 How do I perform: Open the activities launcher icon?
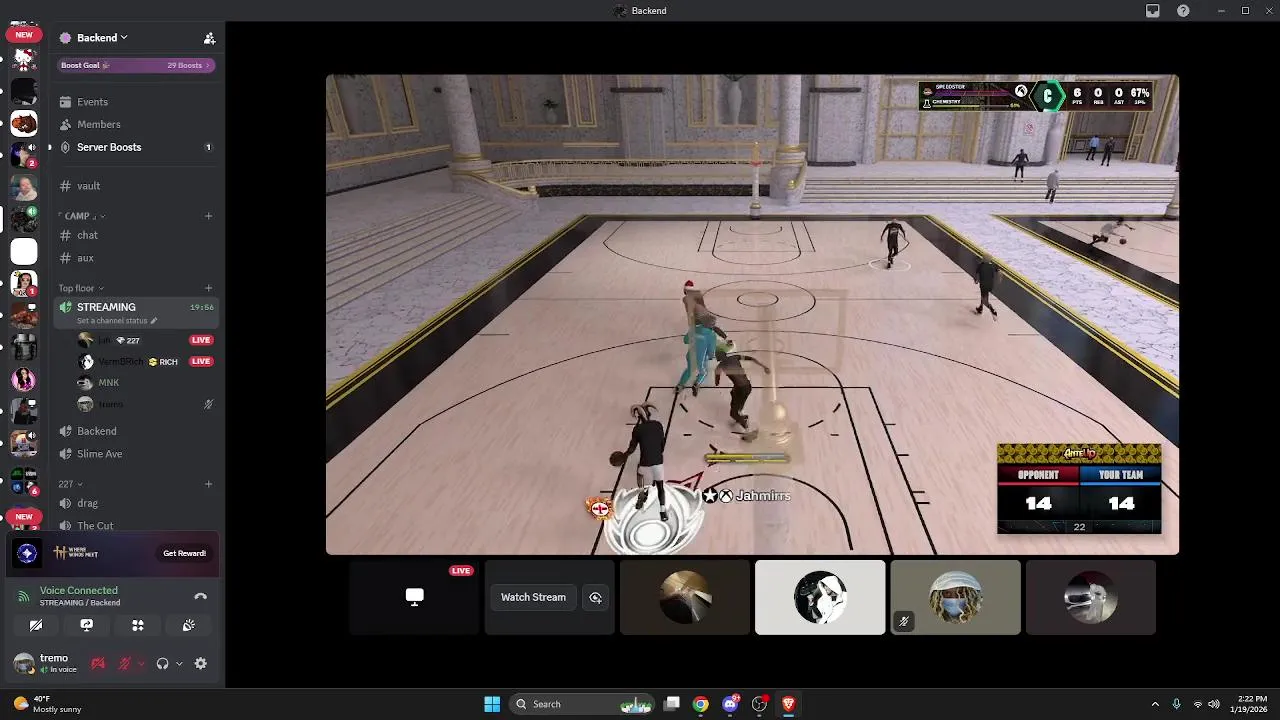(138, 625)
